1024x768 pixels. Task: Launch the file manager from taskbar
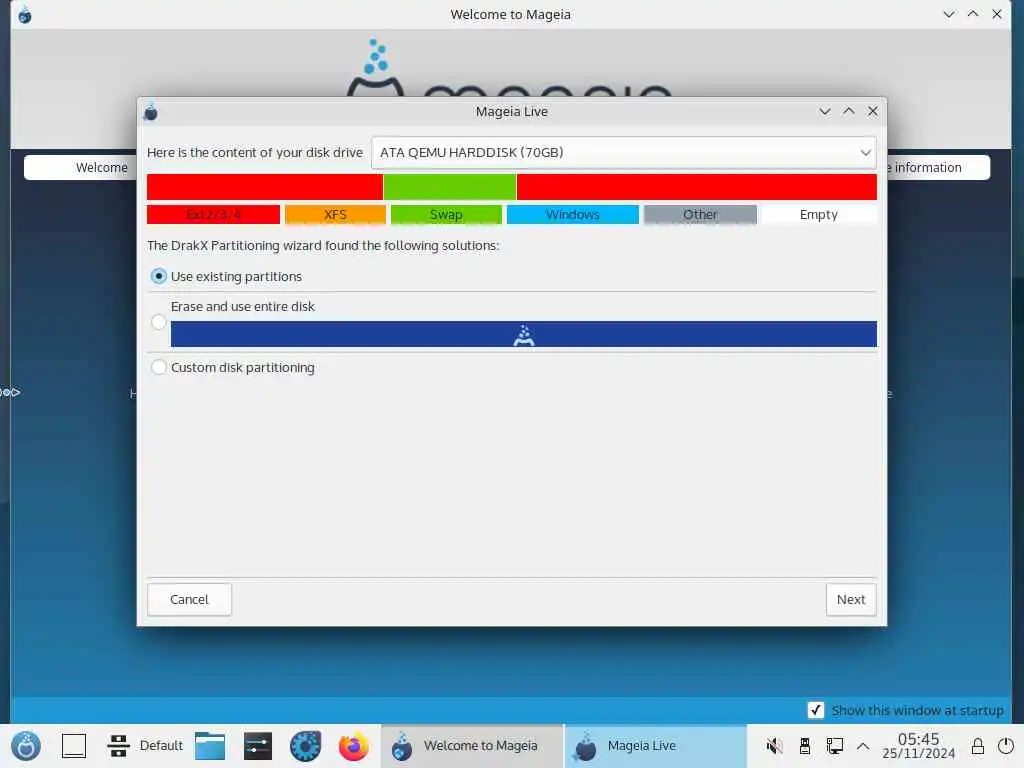point(210,746)
